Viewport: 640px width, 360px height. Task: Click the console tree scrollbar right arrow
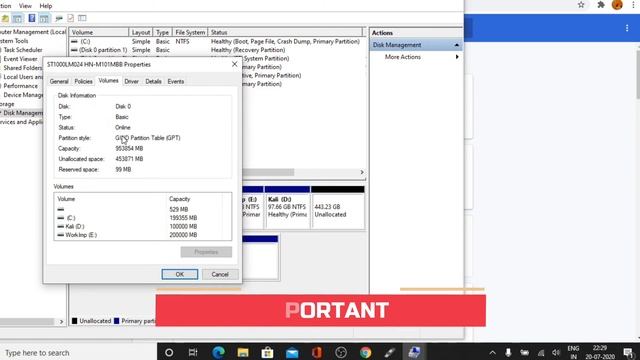point(61,322)
